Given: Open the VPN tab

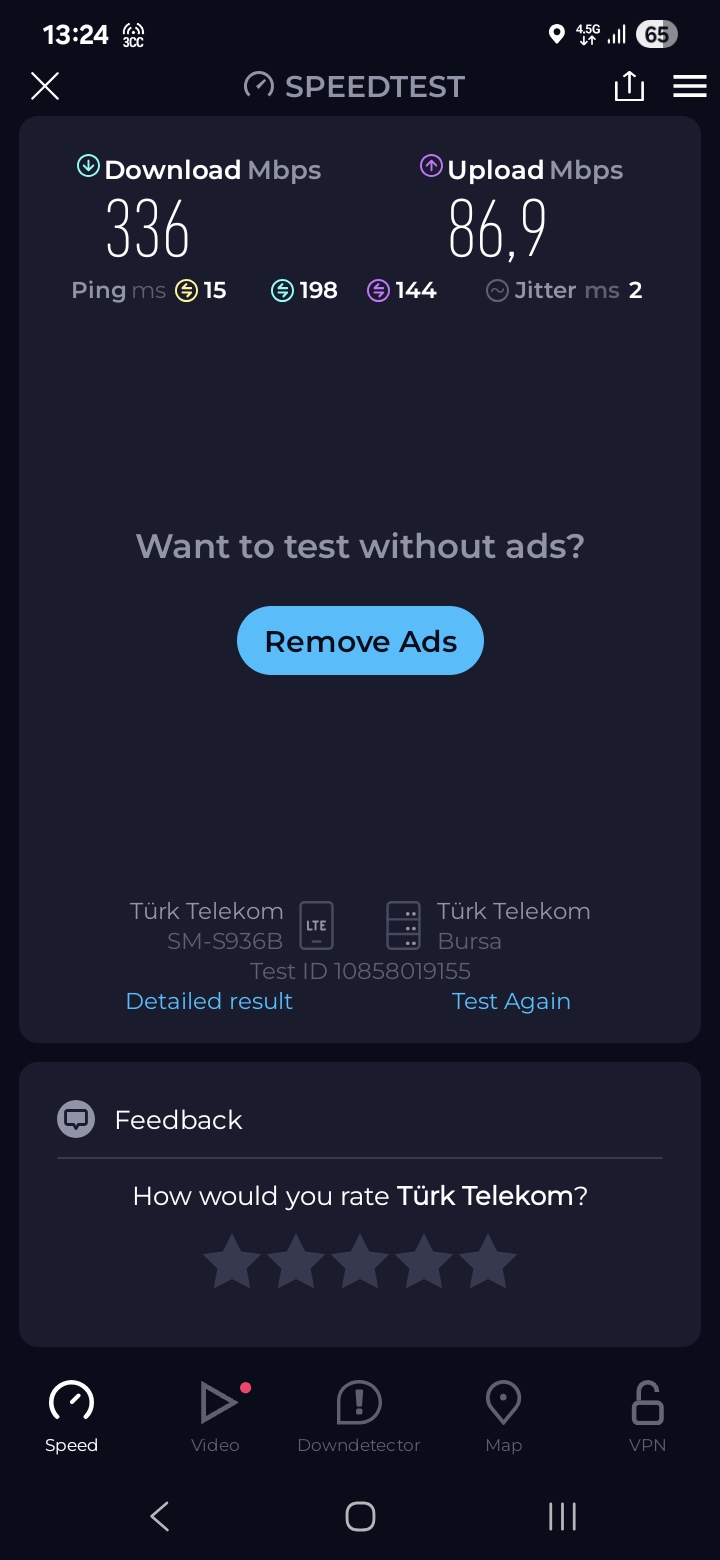Looking at the screenshot, I should tap(647, 1417).
